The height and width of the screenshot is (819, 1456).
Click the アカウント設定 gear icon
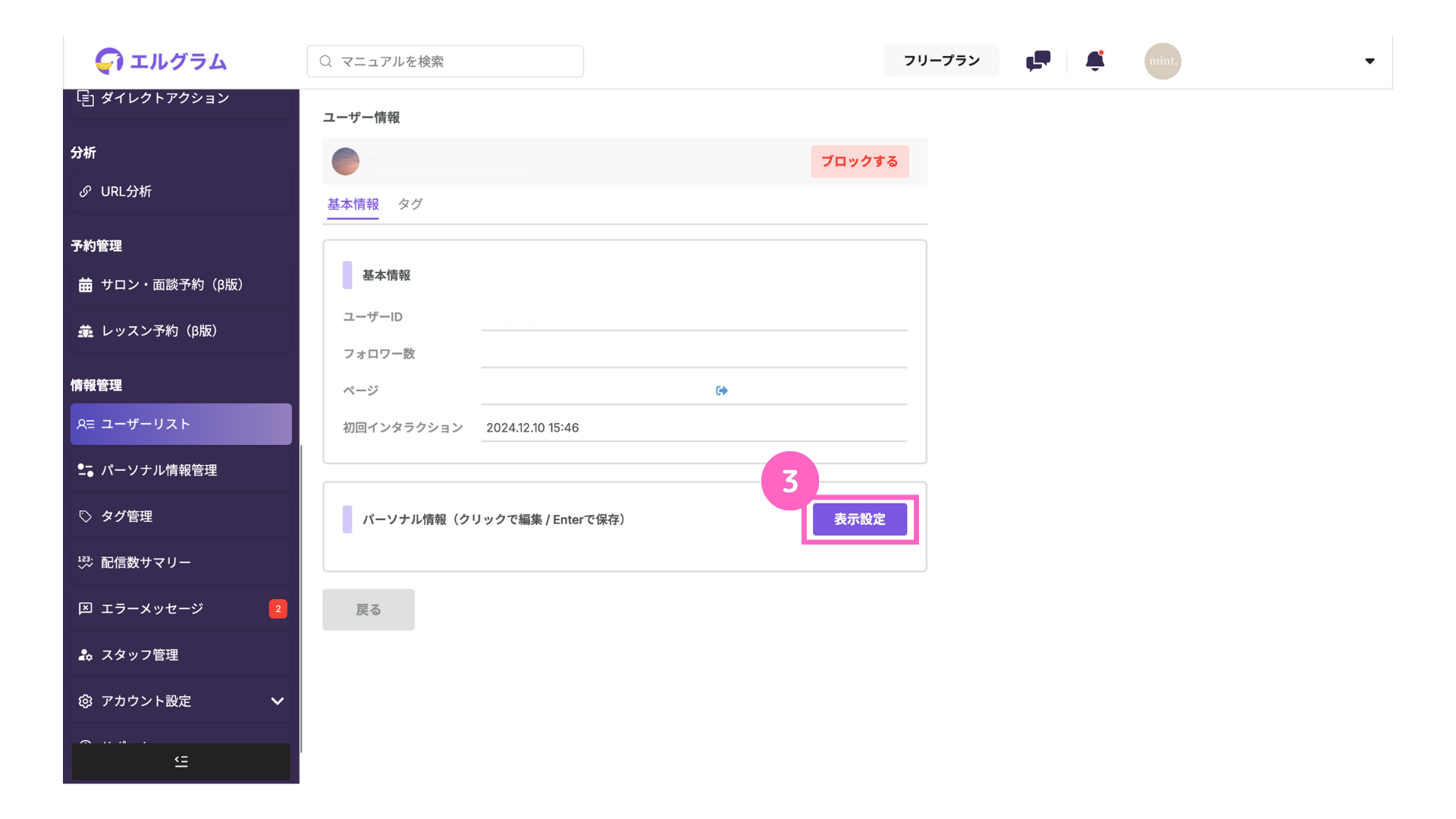click(86, 701)
